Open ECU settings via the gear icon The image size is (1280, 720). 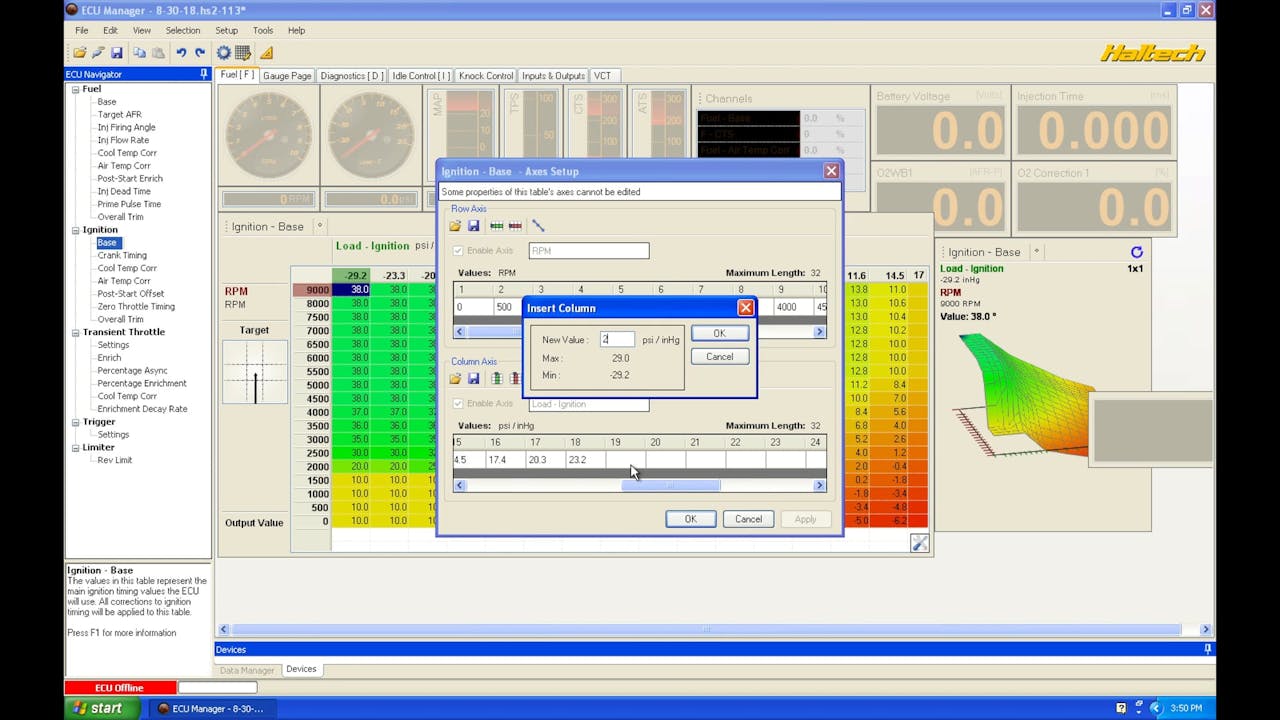223,52
